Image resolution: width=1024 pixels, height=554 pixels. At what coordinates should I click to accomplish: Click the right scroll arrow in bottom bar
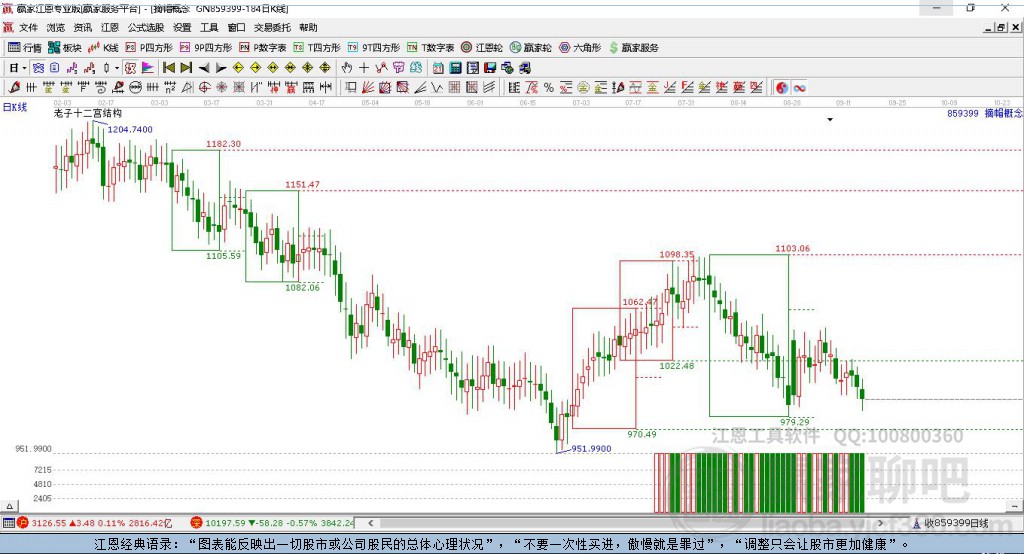tap(880, 523)
